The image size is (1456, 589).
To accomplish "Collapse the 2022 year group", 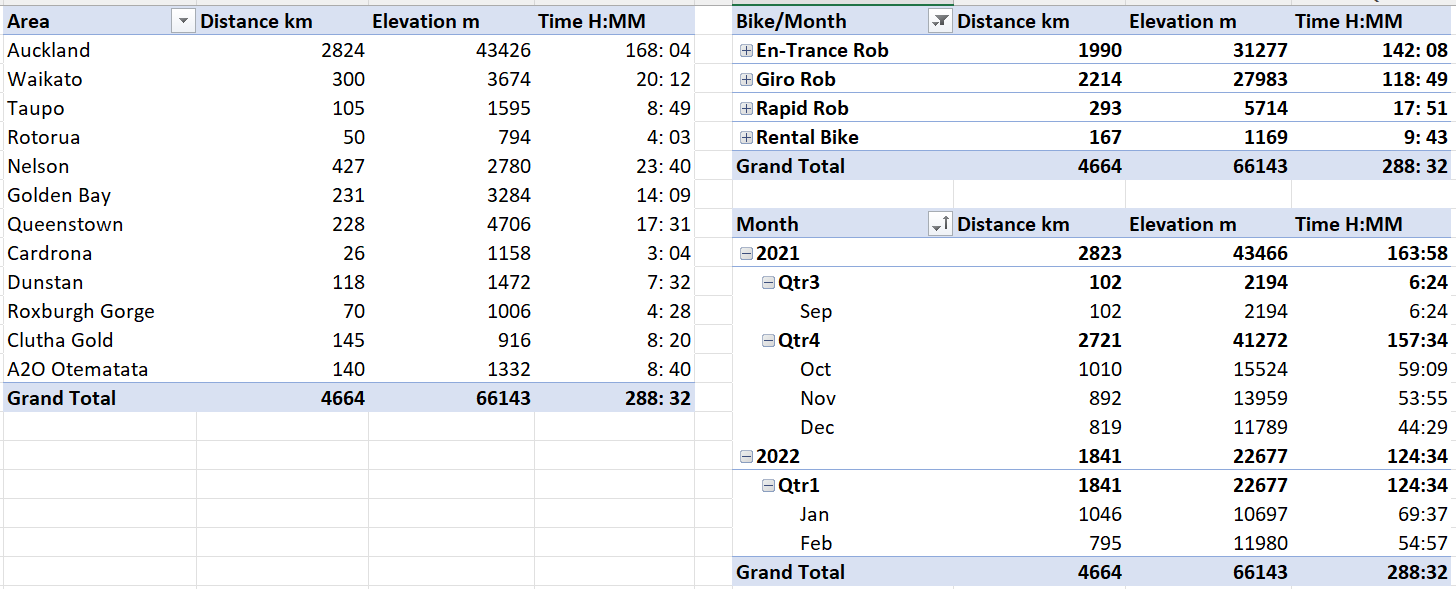I will [x=746, y=457].
